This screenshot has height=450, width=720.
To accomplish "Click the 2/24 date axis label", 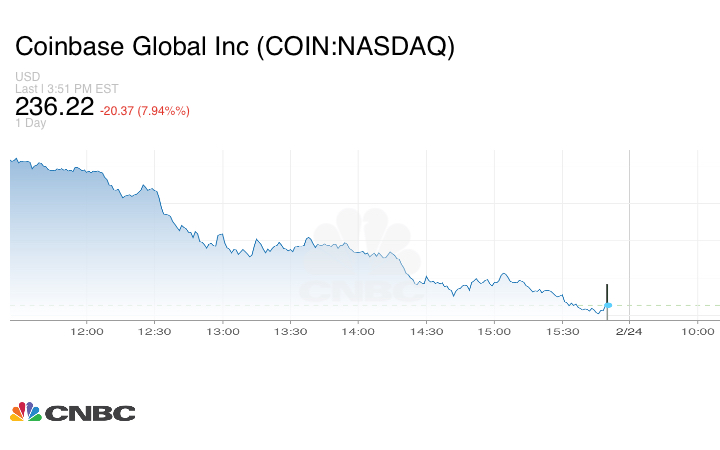I will (x=628, y=331).
